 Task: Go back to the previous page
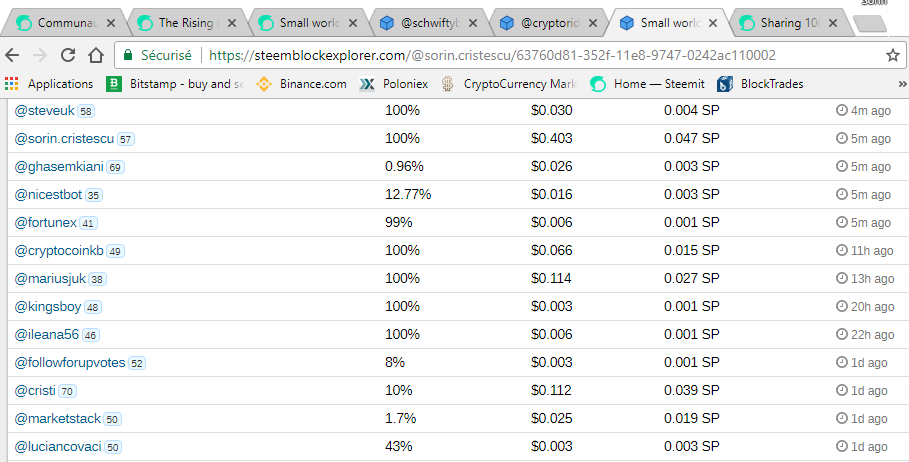click(x=12, y=55)
